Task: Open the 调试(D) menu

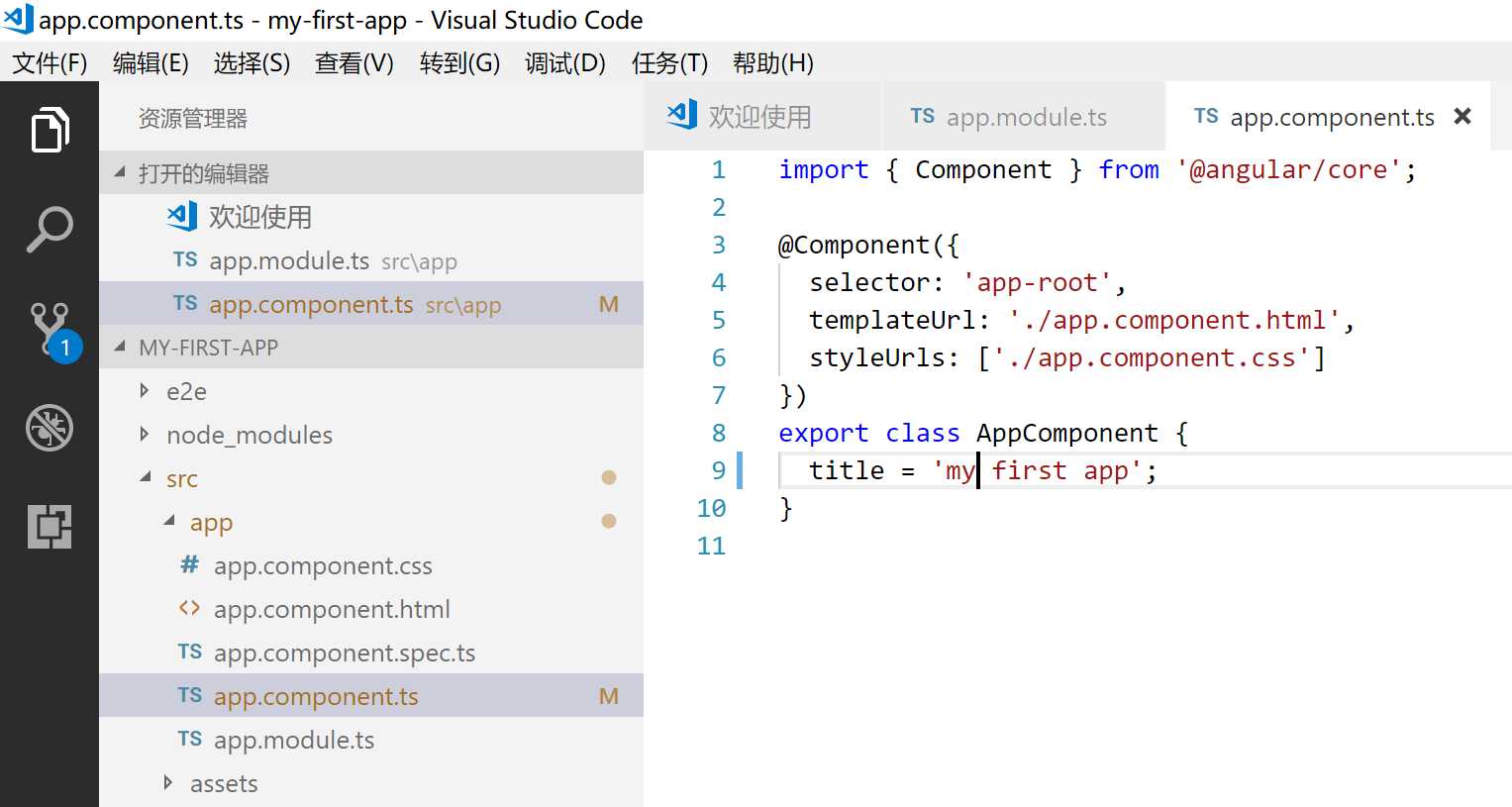Action: pos(564,63)
